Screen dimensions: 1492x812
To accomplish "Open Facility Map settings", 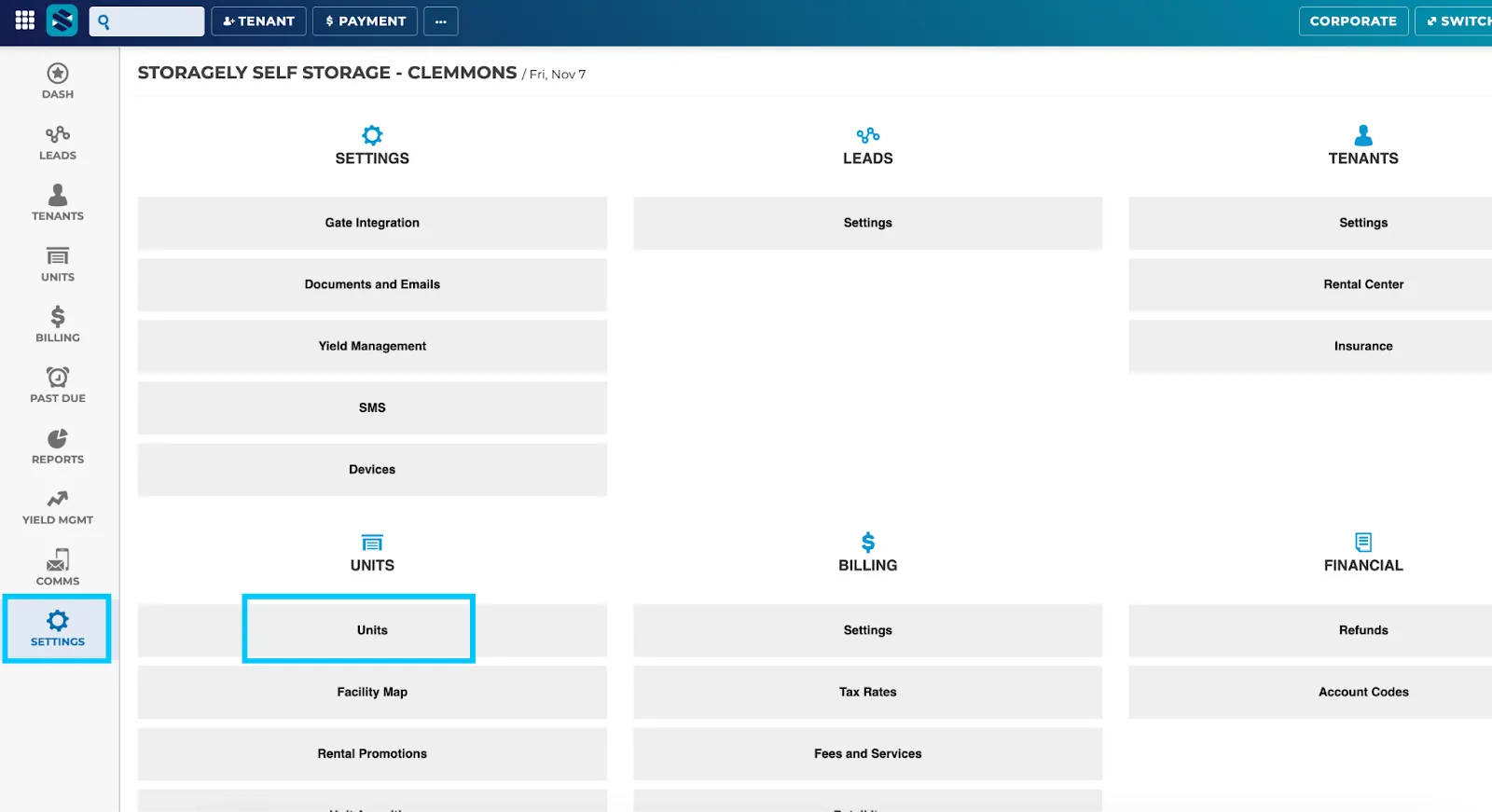I will point(372,692).
